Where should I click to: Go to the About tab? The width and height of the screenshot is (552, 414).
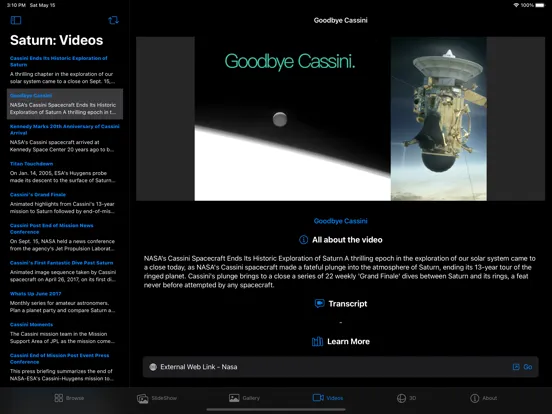(484, 398)
